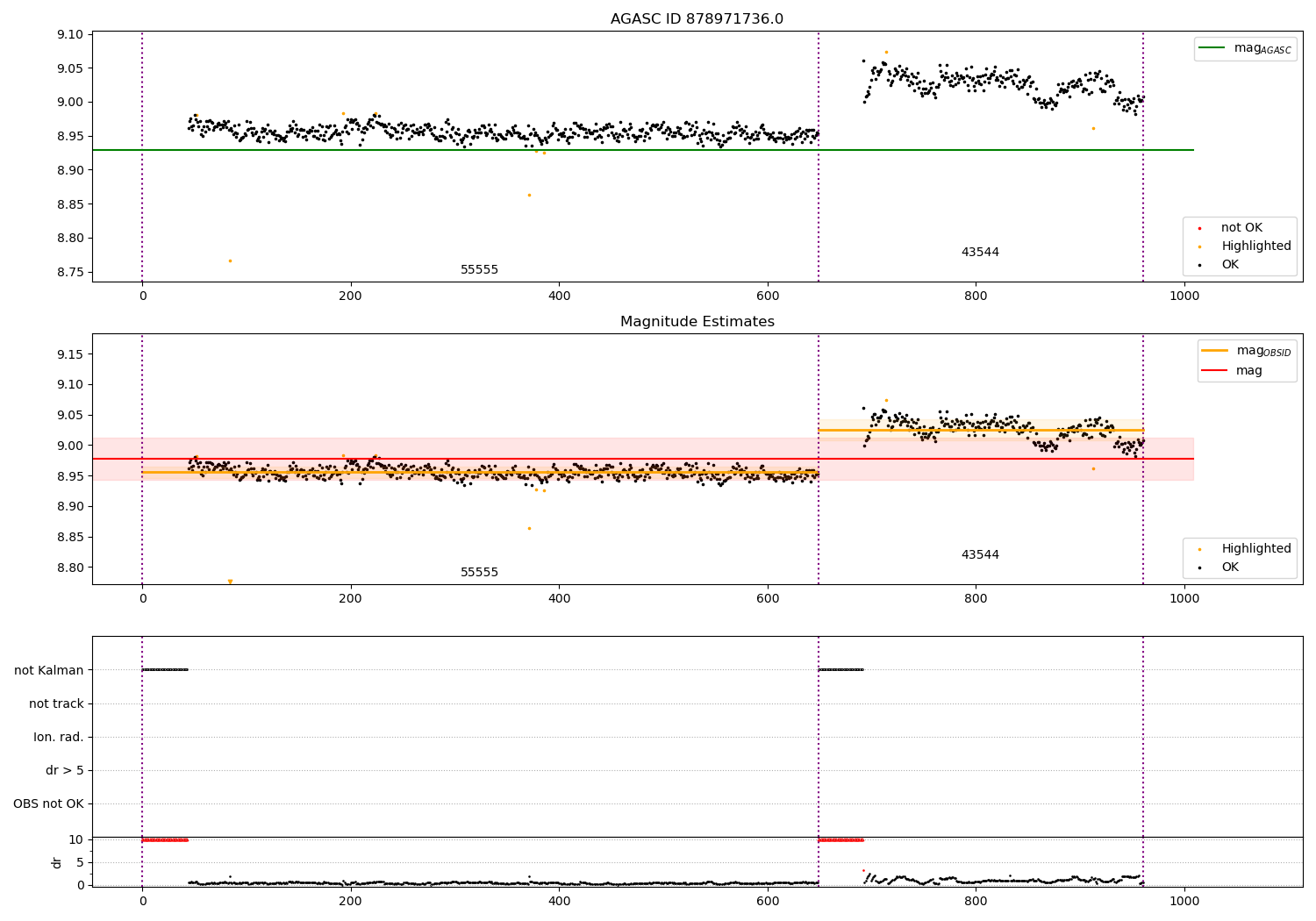Viewport: 1316px width, 921px height.
Task: Click the '5' tick on dr axis
Action: [x=80, y=862]
